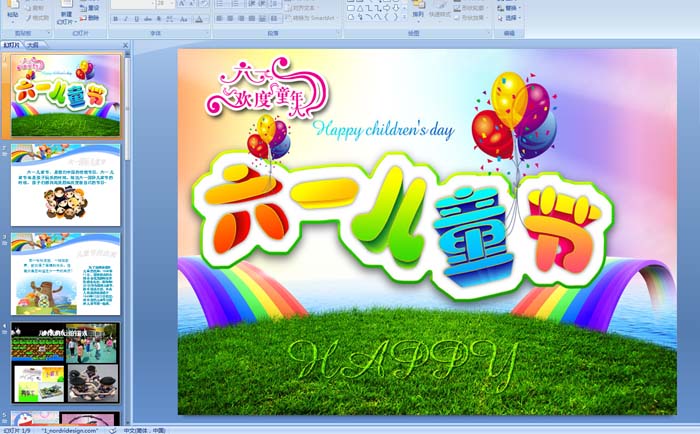Image resolution: width=700 pixels, height=434 pixels.
Task: Click the "Happy children's day" text on slide
Action: (x=383, y=130)
